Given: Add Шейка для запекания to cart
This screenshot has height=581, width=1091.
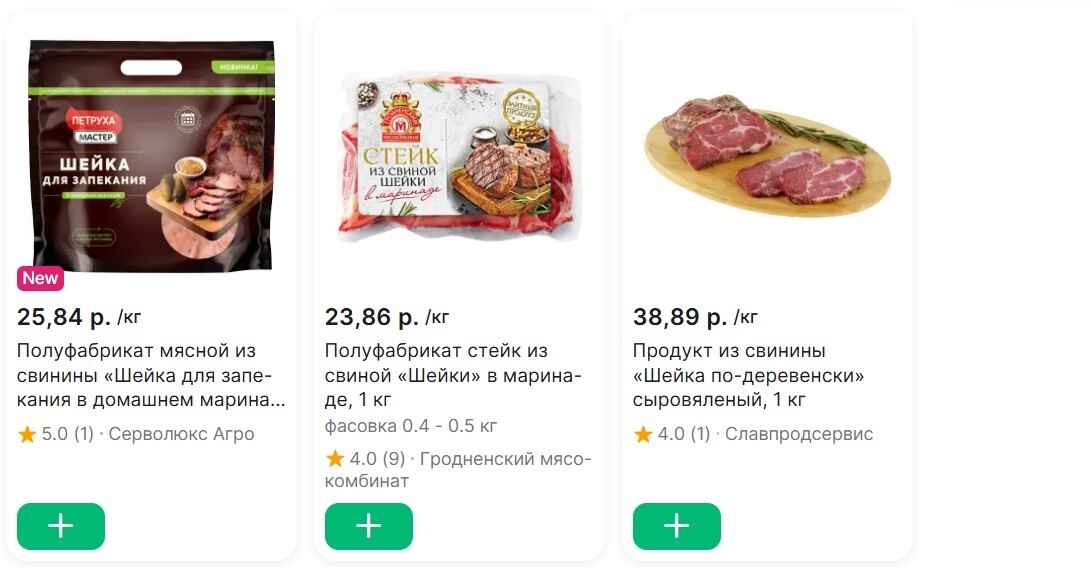Looking at the screenshot, I should point(61,526).
